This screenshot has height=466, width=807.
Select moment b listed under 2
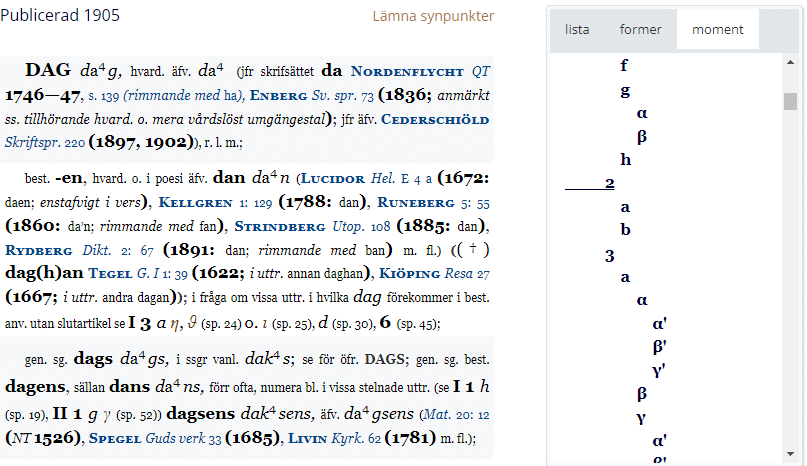pyautogui.click(x=625, y=229)
